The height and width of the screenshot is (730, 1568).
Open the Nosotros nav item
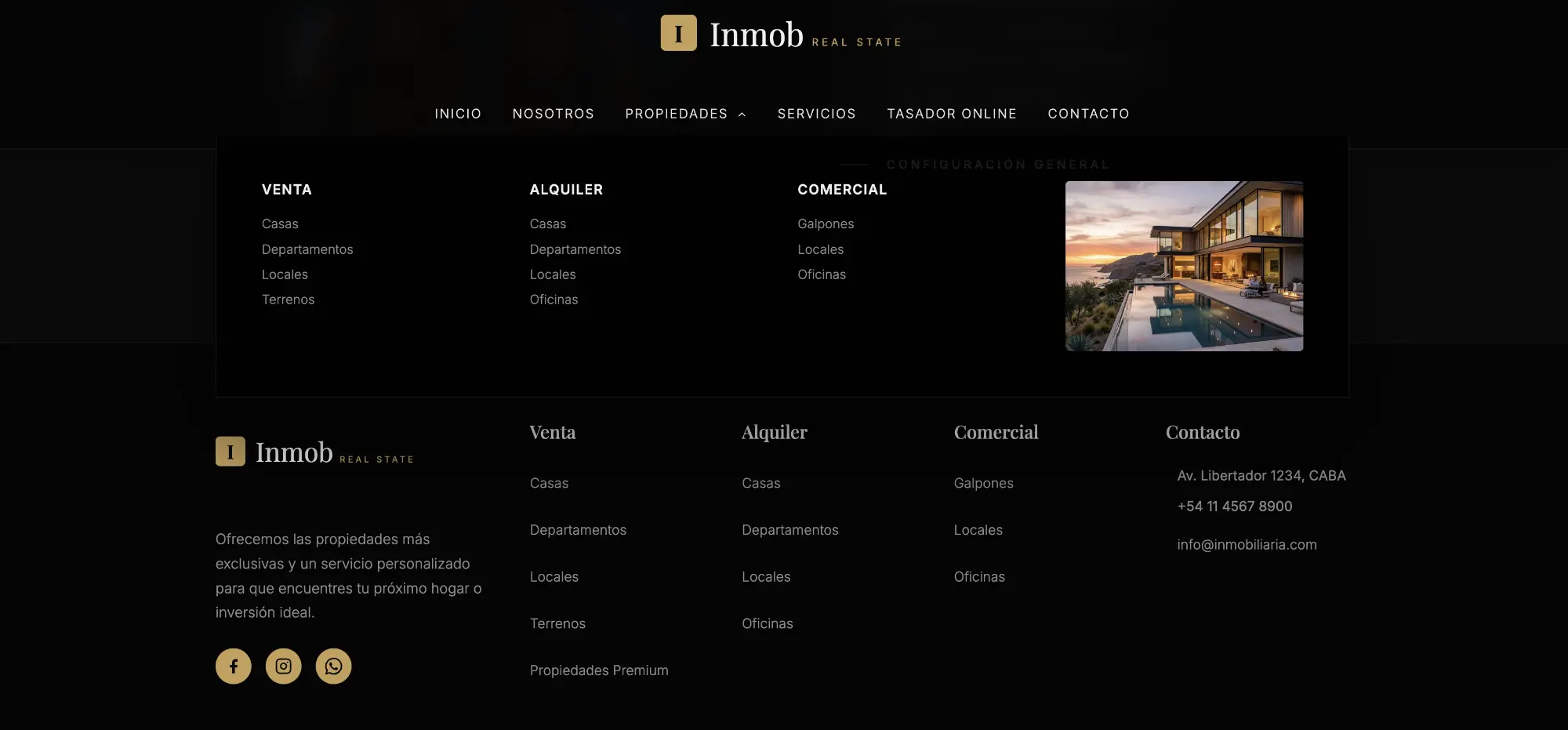tap(554, 114)
